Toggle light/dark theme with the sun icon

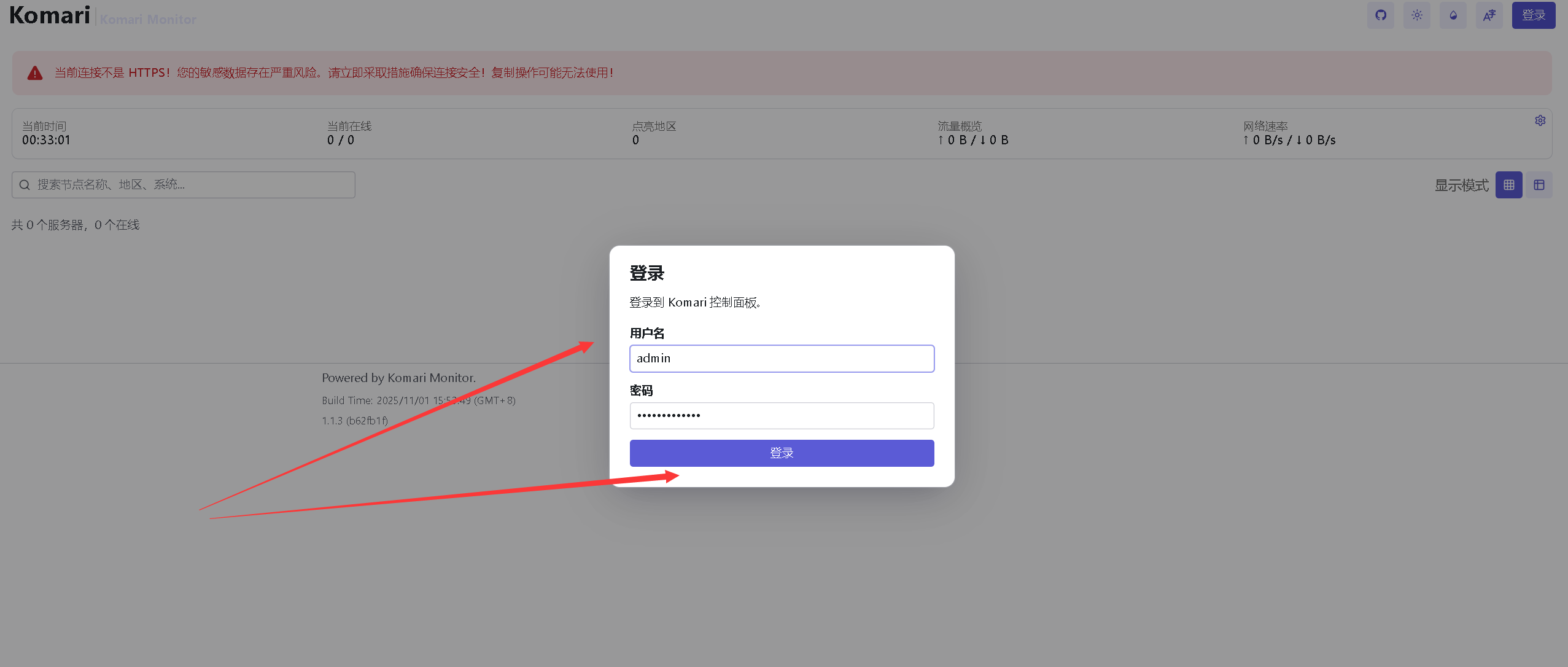[1416, 15]
